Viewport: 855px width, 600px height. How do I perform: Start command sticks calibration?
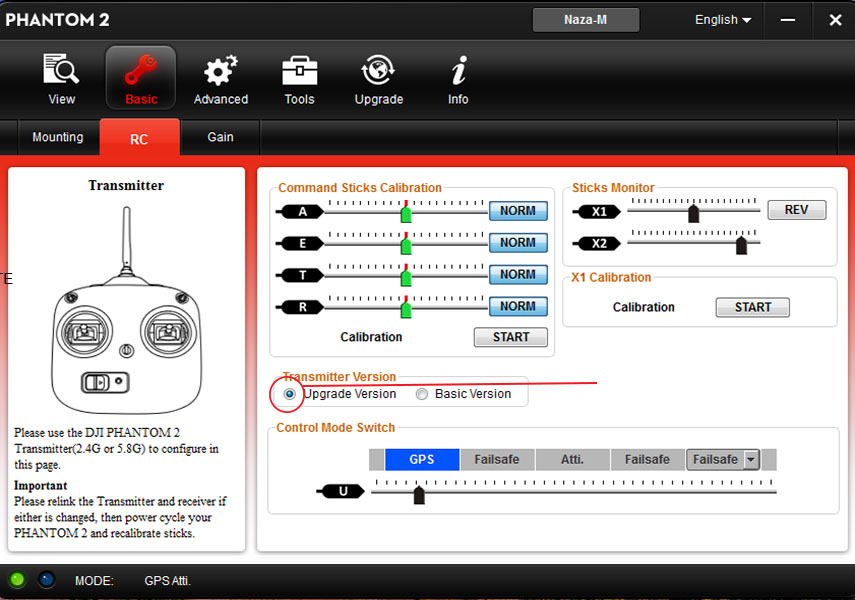(511, 337)
